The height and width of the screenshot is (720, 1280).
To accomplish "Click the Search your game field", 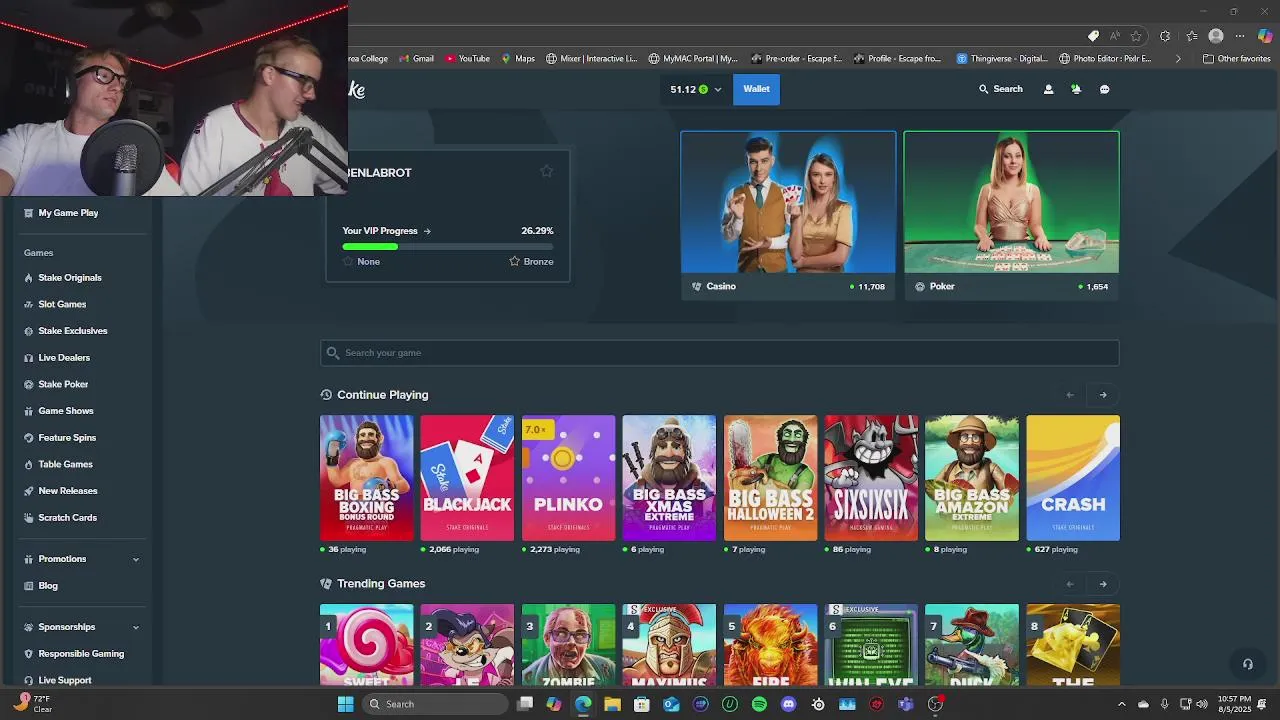I will click(719, 353).
